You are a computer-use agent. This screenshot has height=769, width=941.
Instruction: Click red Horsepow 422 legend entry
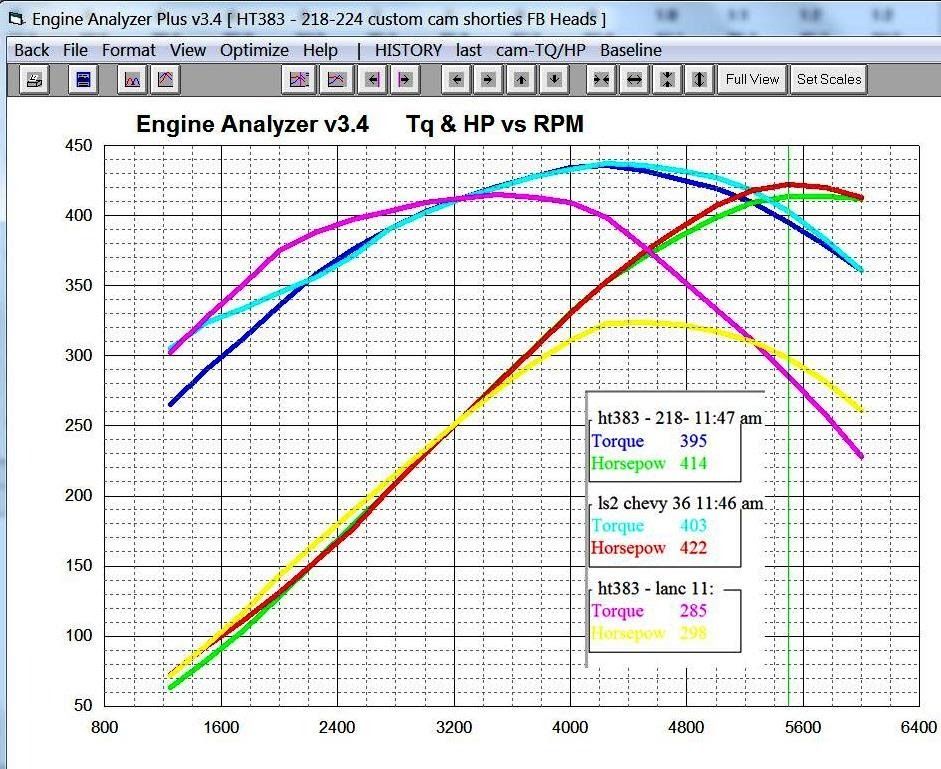(x=649, y=548)
